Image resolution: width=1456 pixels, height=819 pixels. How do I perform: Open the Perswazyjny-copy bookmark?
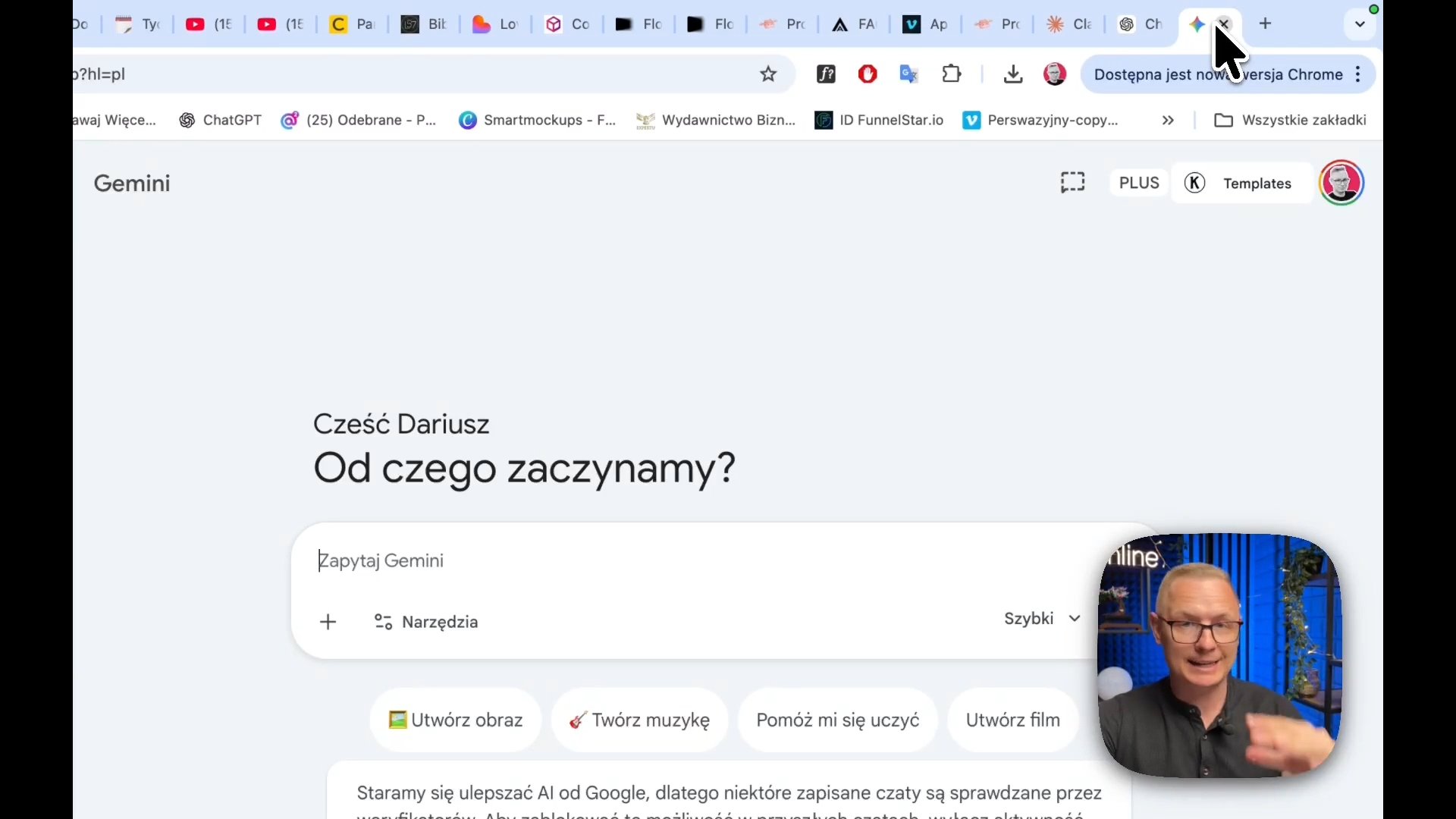tap(1040, 120)
